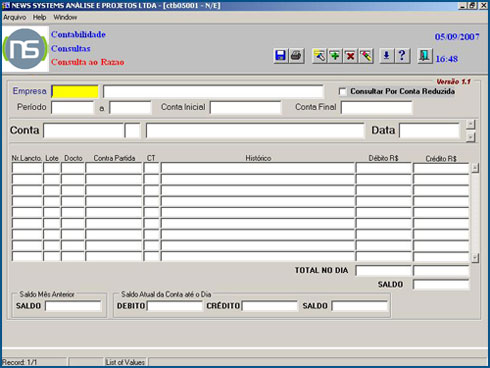Click the Período start date field
Viewport: 490px width, 368px height.
pos(72,108)
